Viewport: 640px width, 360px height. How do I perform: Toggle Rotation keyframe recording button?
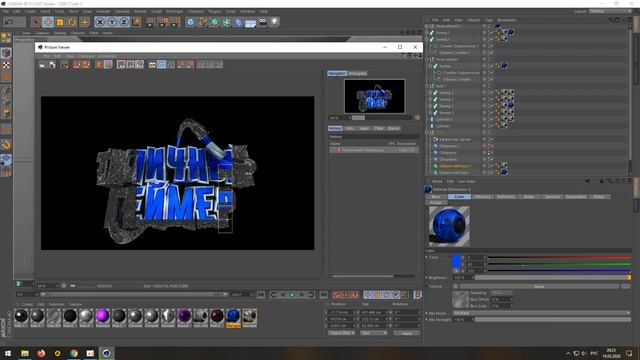pos(387,295)
